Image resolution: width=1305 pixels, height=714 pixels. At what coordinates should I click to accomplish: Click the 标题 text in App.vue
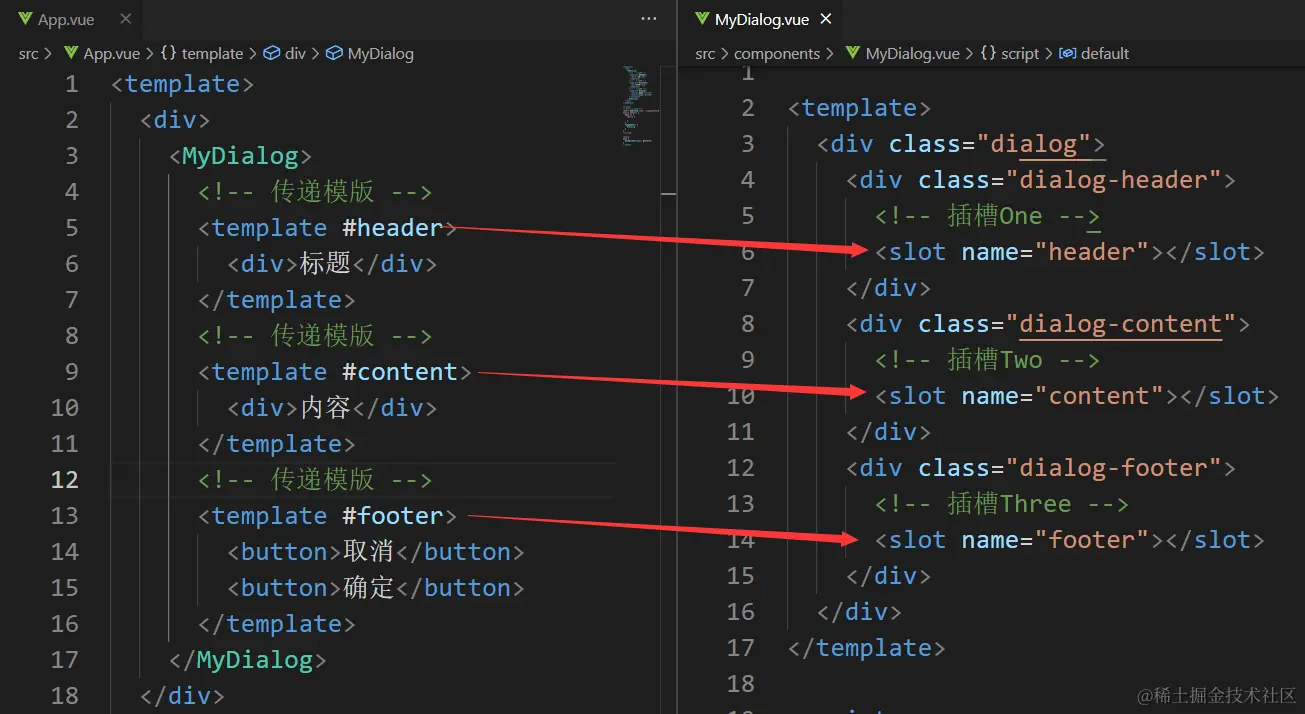pyautogui.click(x=325, y=264)
